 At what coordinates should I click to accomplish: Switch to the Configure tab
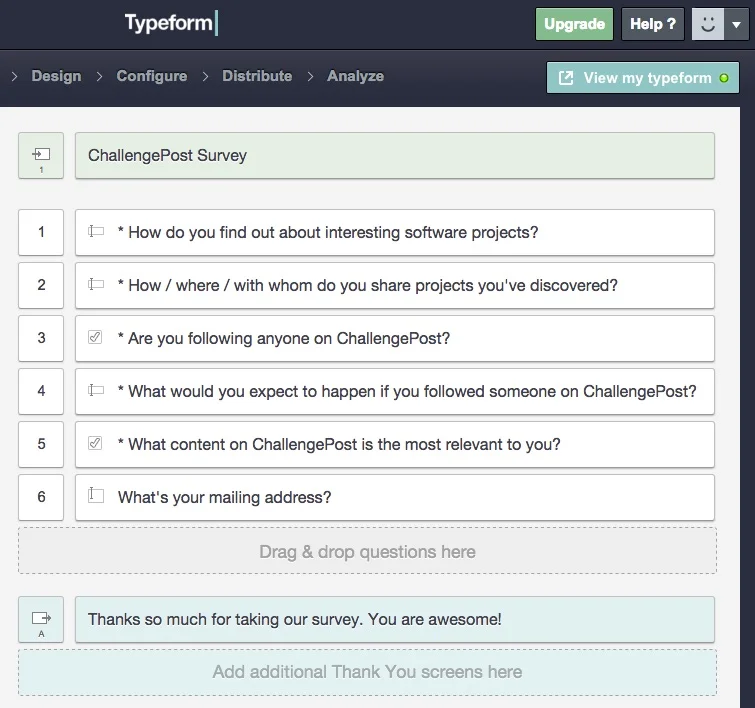click(152, 76)
